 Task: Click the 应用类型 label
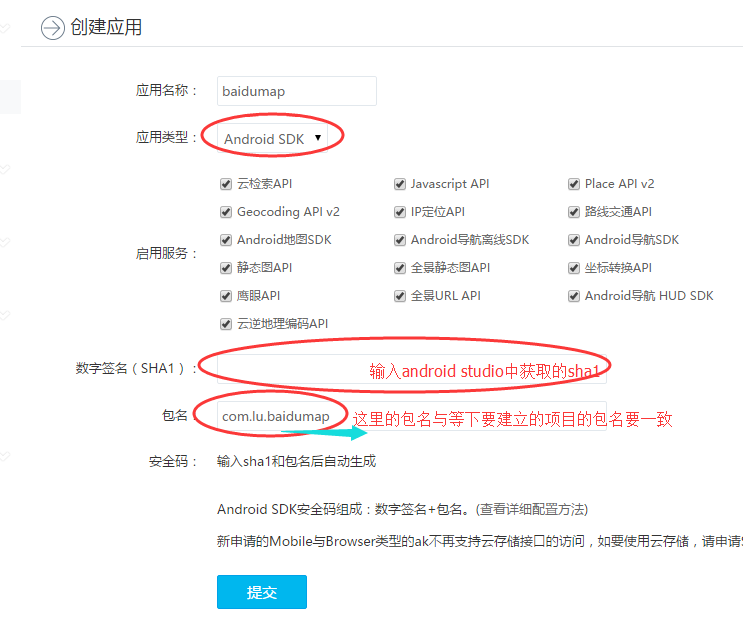166,137
